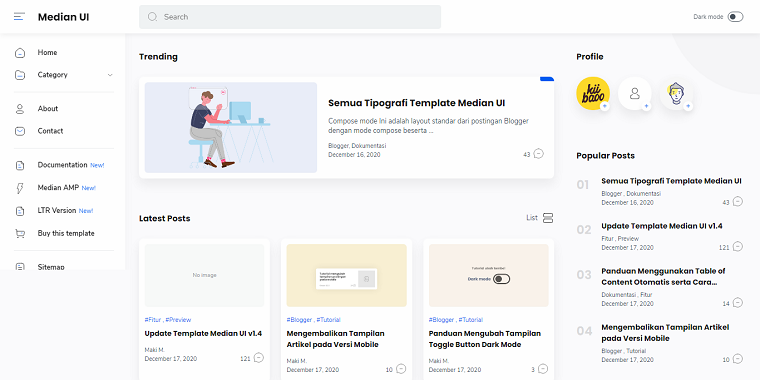Click the #Fitur tag
The width and height of the screenshot is (760, 380).
(153, 320)
